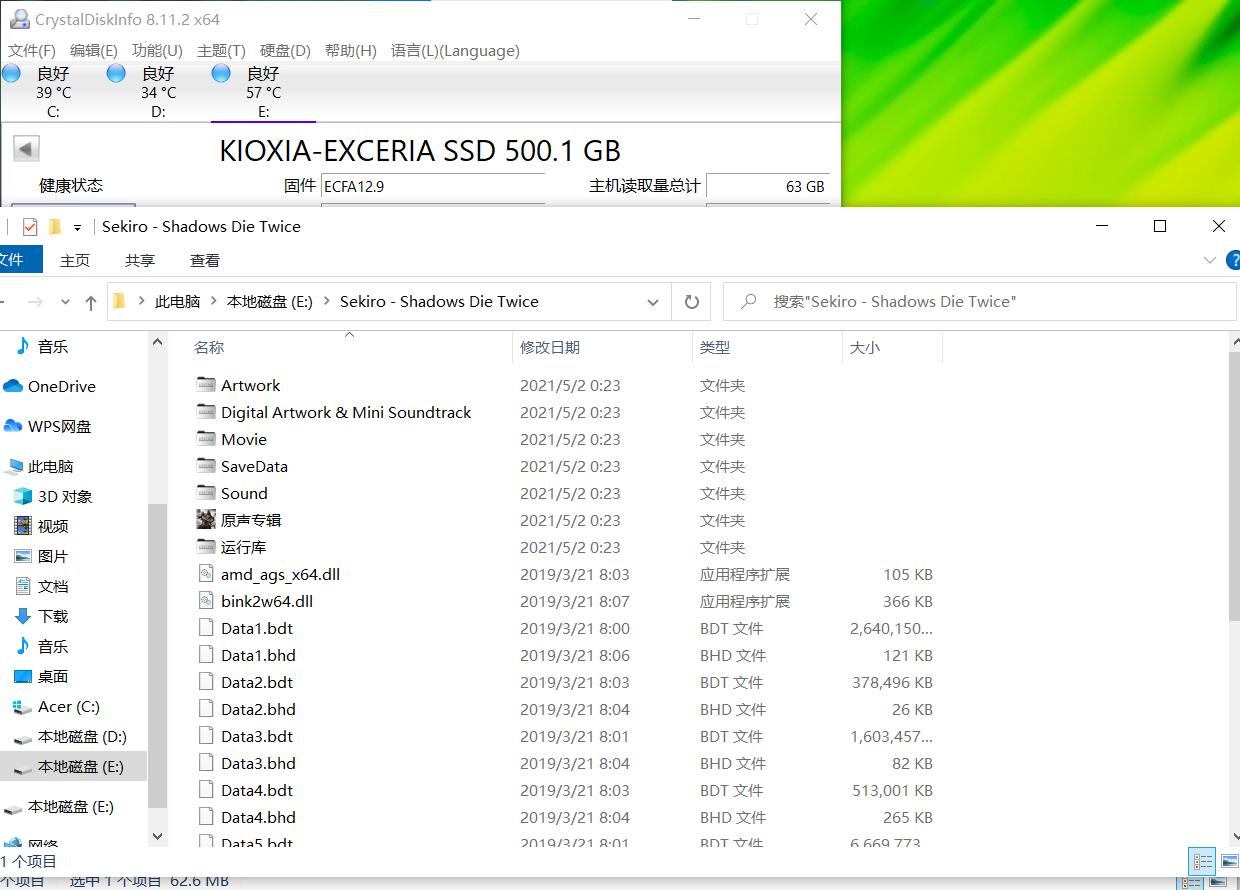
Task: Switch to details view icon at bottom right
Action: (x=1201, y=861)
